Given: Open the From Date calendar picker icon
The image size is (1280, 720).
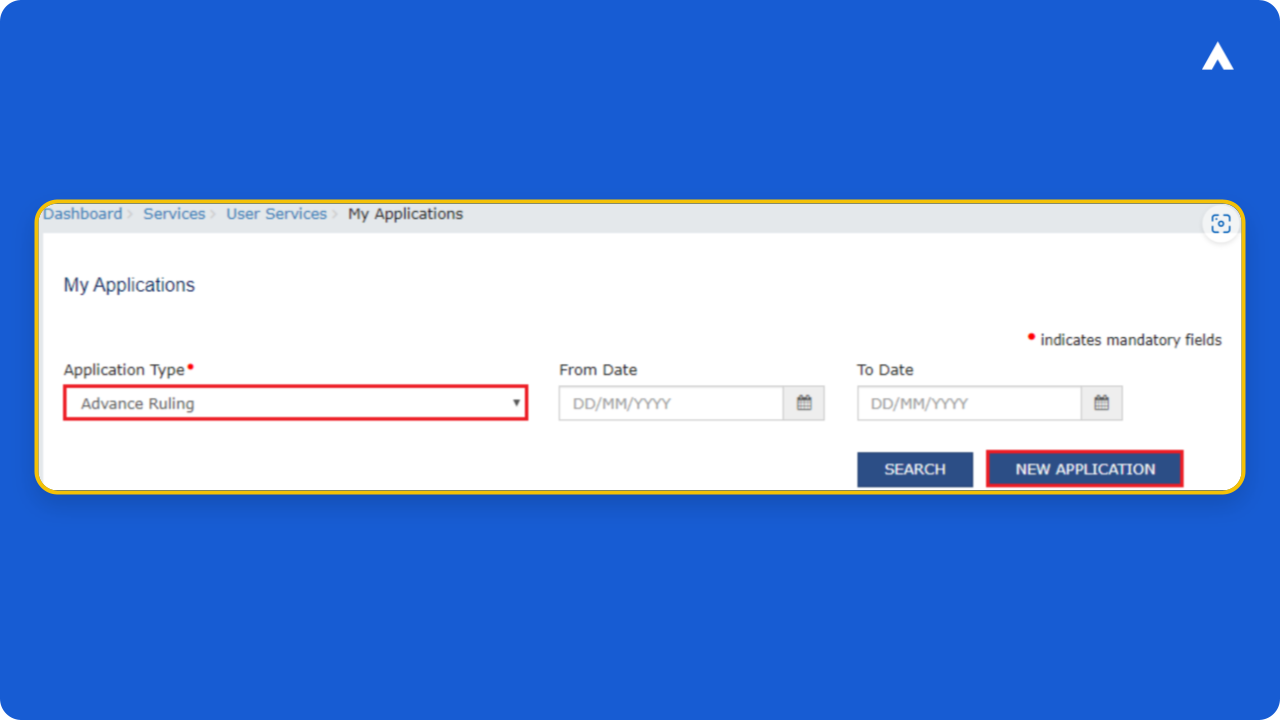Looking at the screenshot, I should point(804,404).
